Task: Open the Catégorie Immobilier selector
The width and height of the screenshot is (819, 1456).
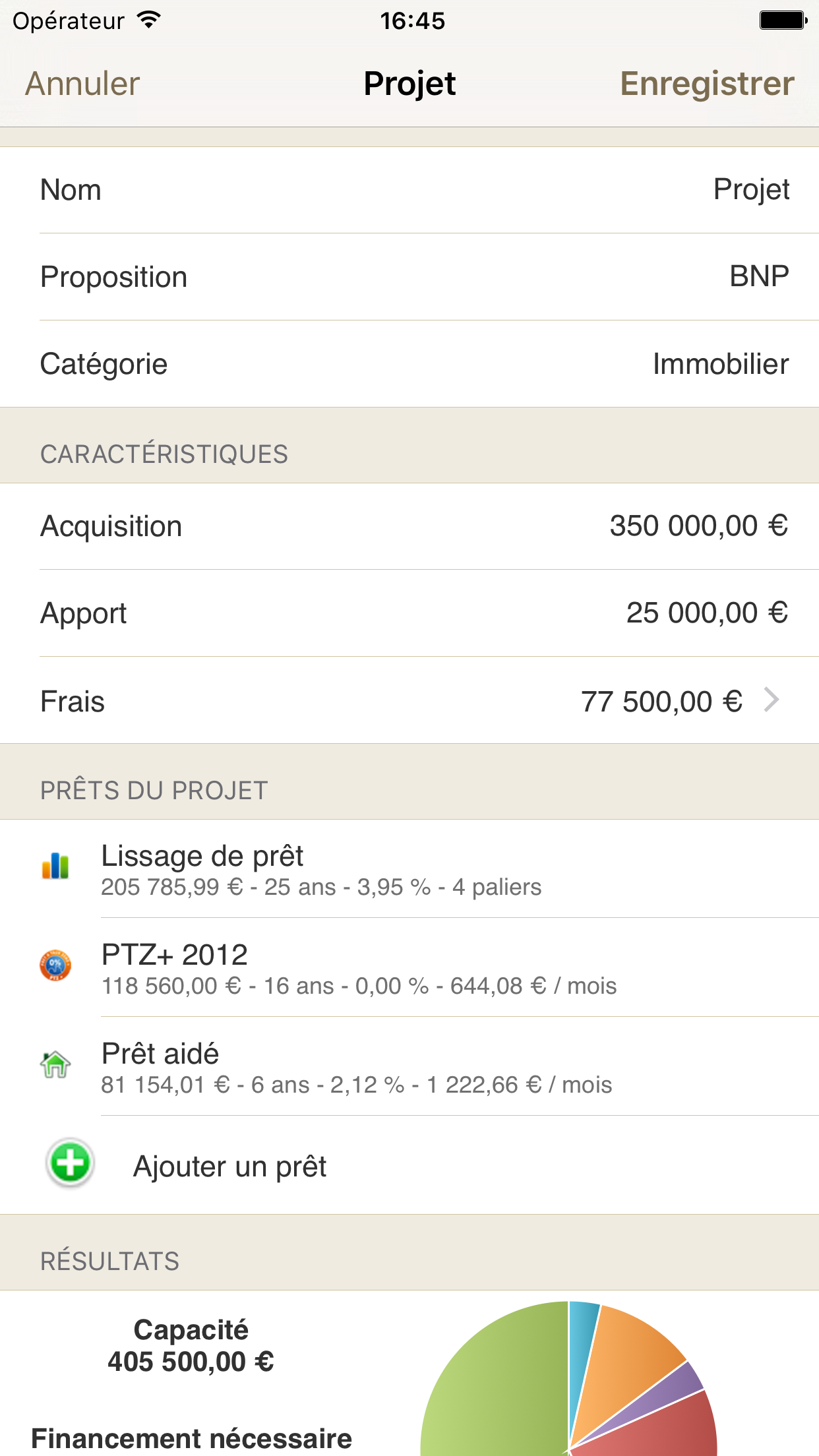Action: [x=720, y=364]
